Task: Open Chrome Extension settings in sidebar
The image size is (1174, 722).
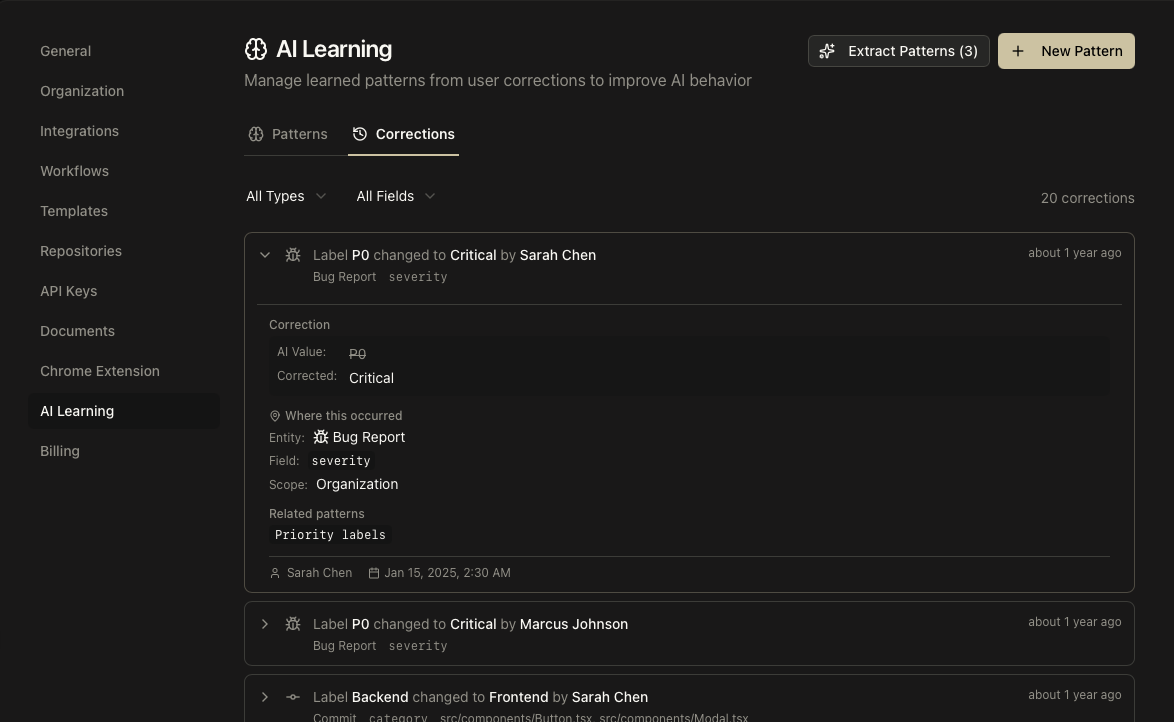Action: point(100,371)
